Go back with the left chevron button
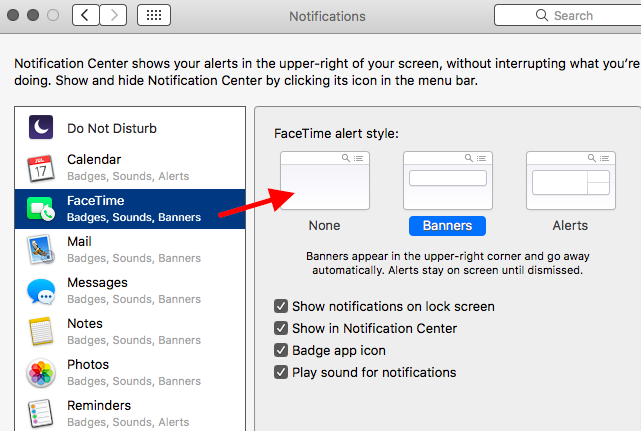Viewport: 641px width, 431px height. coord(85,16)
